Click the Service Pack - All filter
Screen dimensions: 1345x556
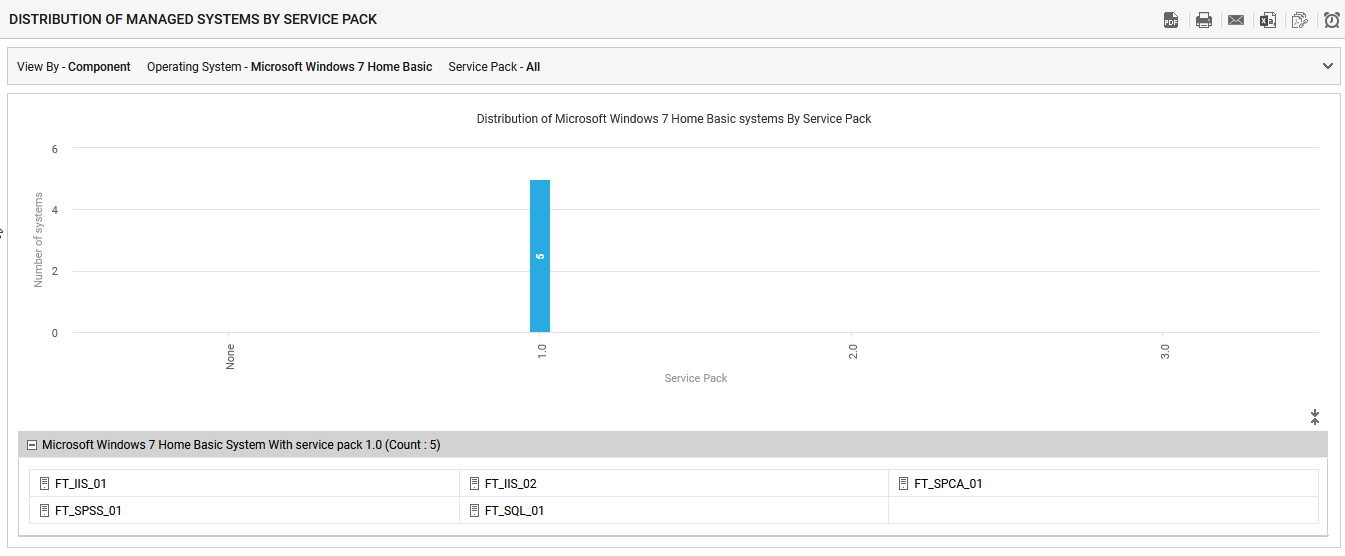pyautogui.click(x=494, y=67)
